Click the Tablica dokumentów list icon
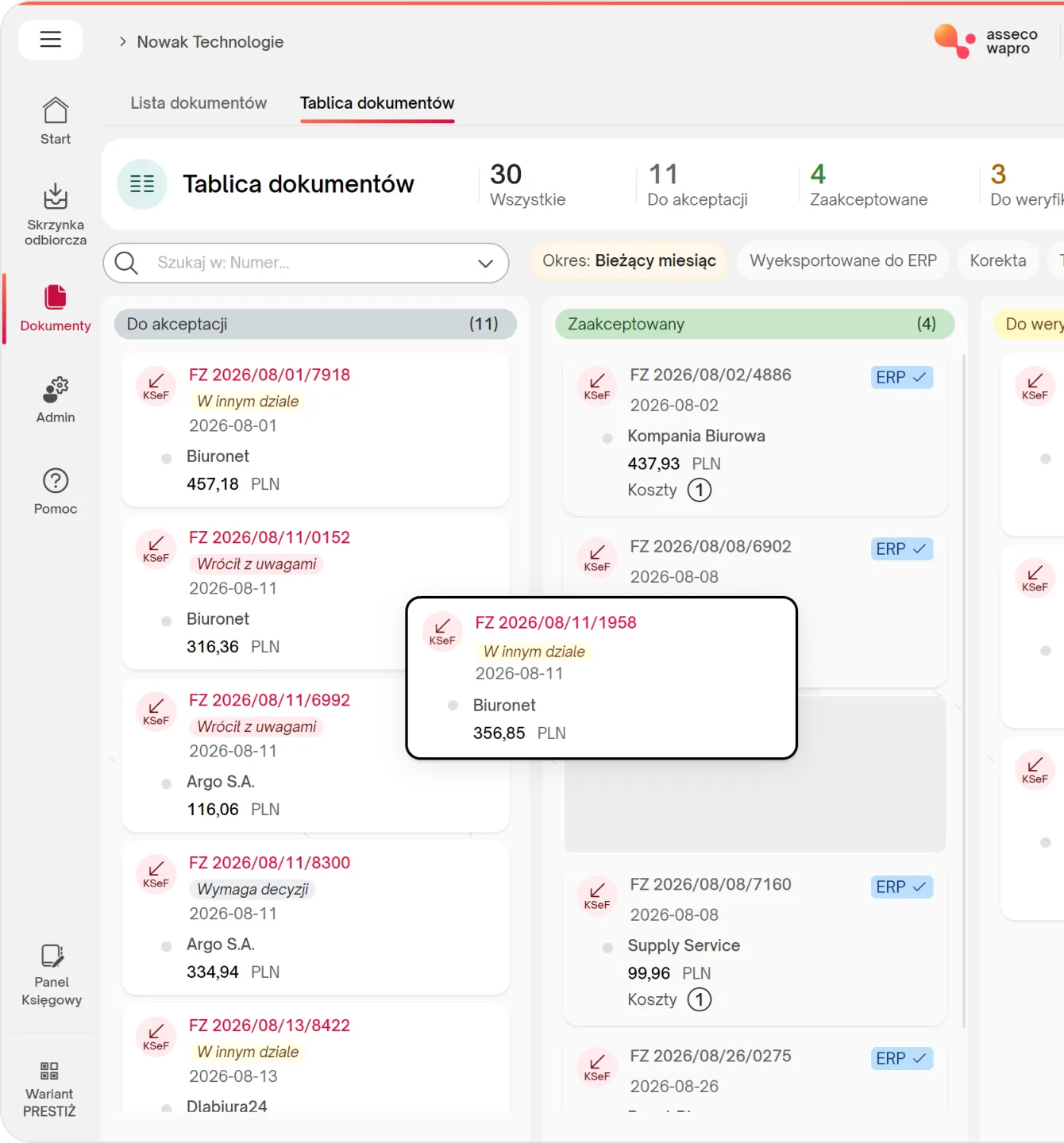 tap(142, 184)
